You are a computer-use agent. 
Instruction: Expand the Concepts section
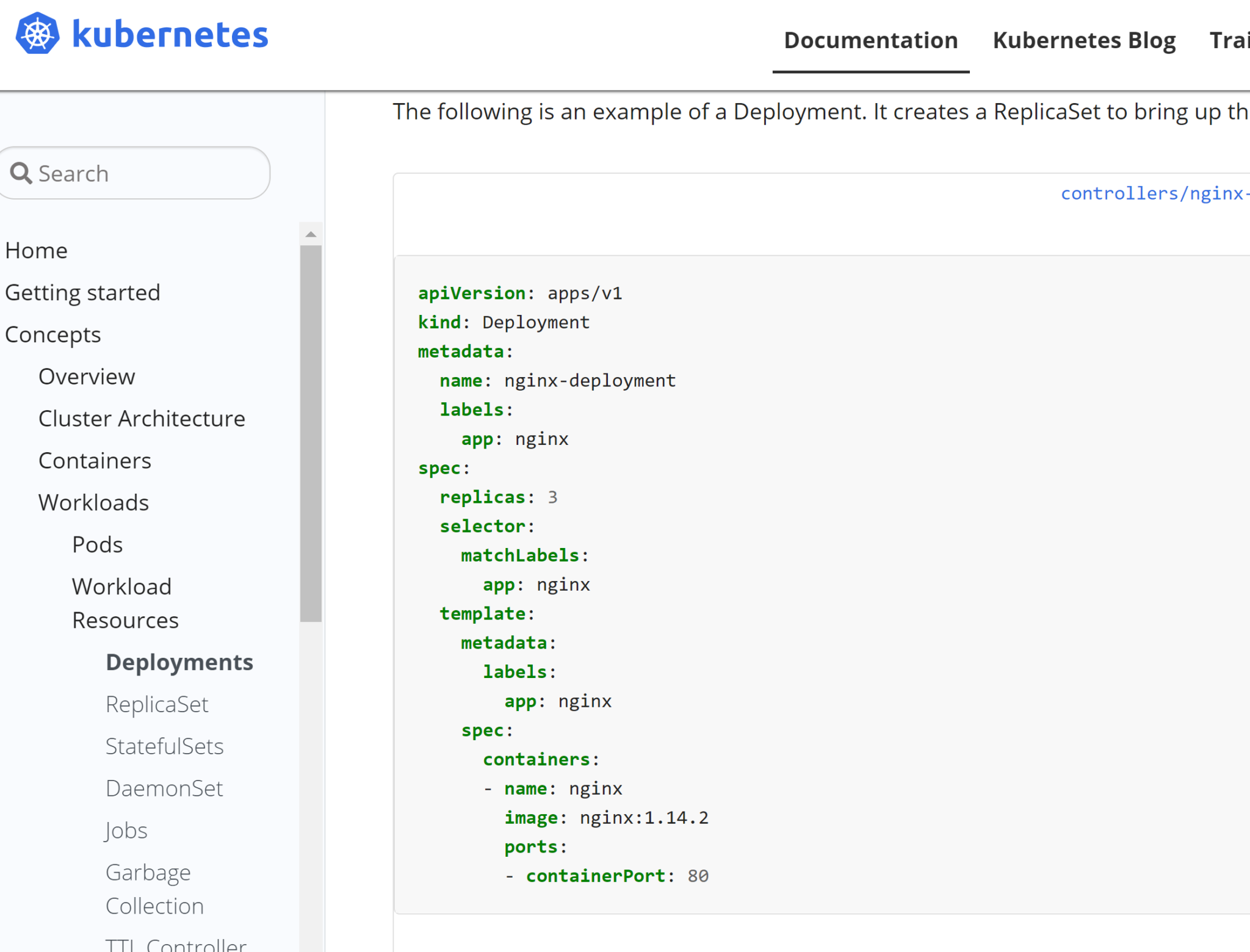pyautogui.click(x=53, y=334)
